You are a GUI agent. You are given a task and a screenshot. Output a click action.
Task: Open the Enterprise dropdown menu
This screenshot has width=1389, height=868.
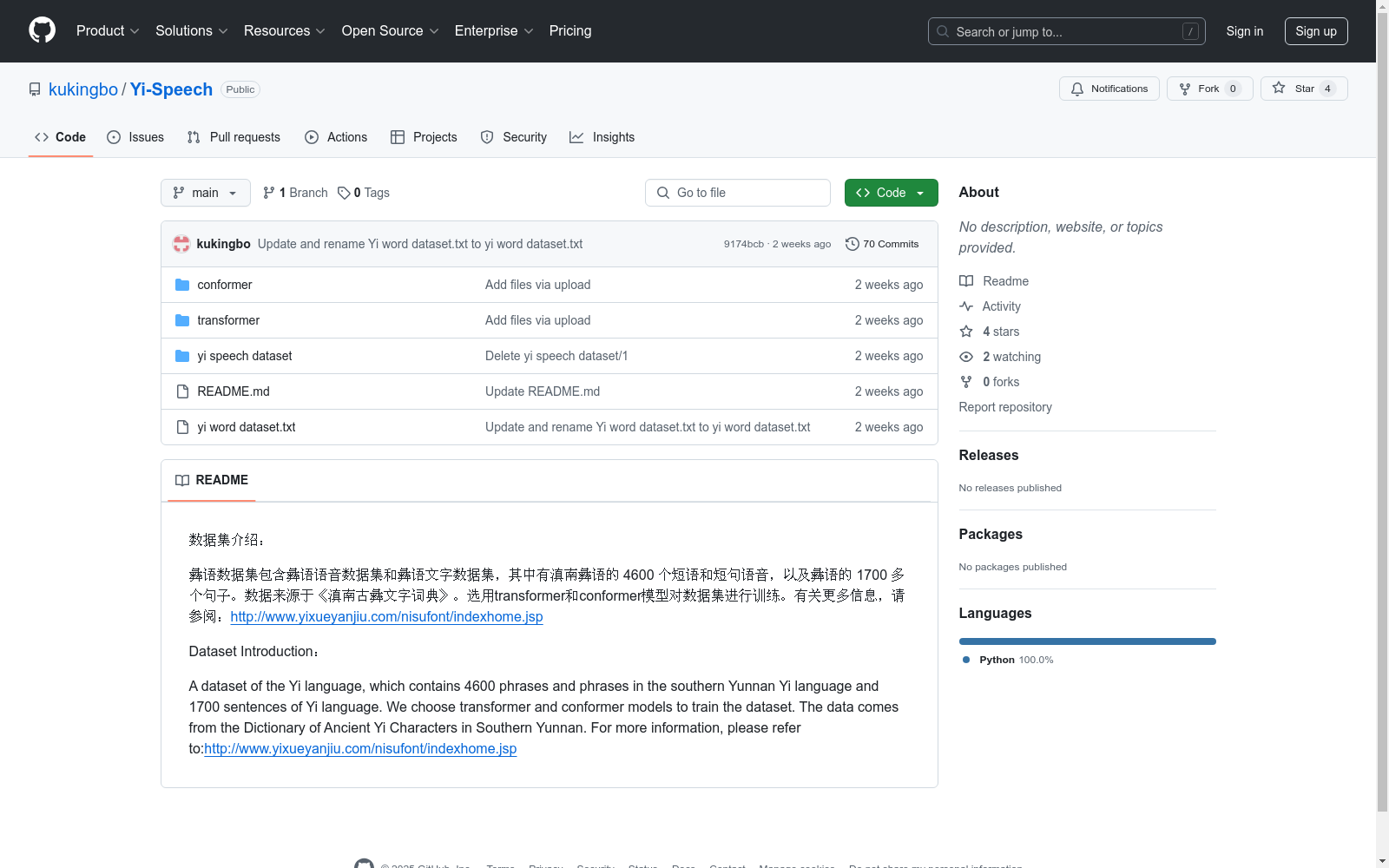[494, 30]
